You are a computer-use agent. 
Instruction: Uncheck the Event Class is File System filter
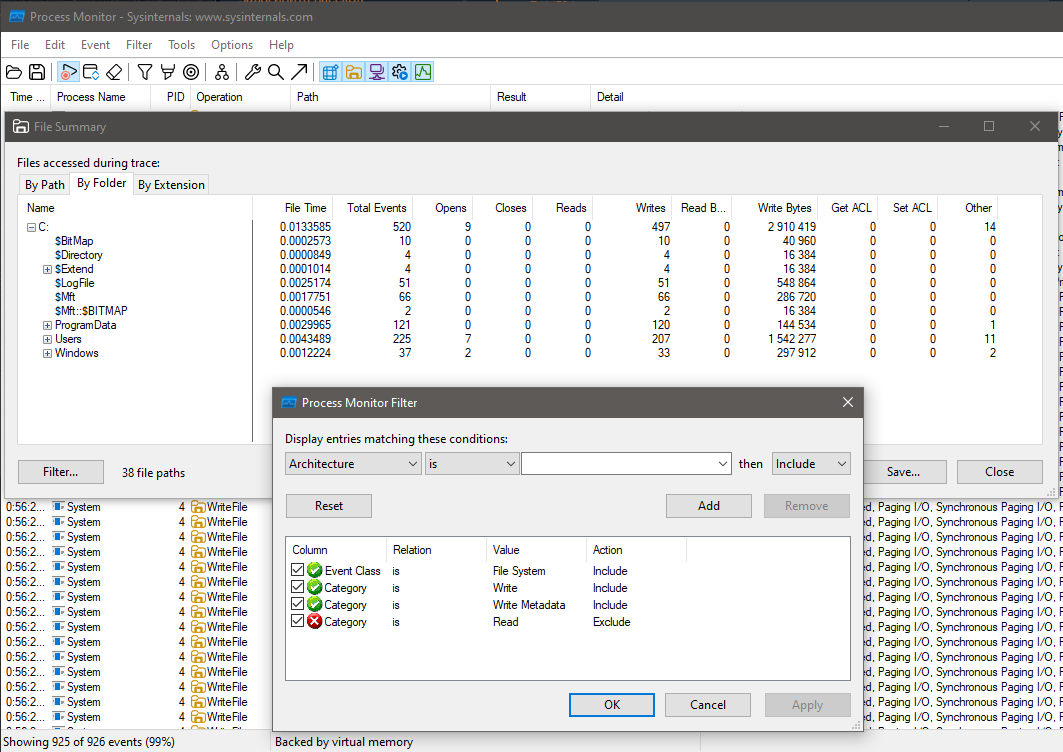pyautogui.click(x=297, y=570)
